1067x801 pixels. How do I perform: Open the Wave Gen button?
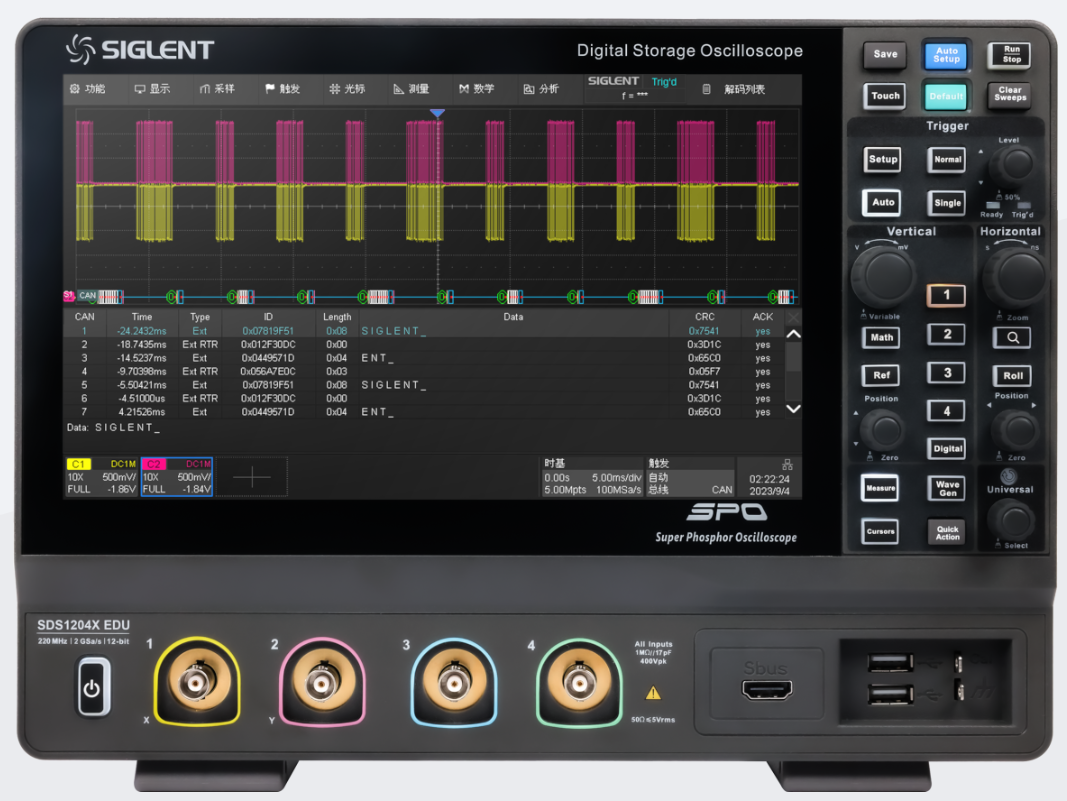pos(947,489)
